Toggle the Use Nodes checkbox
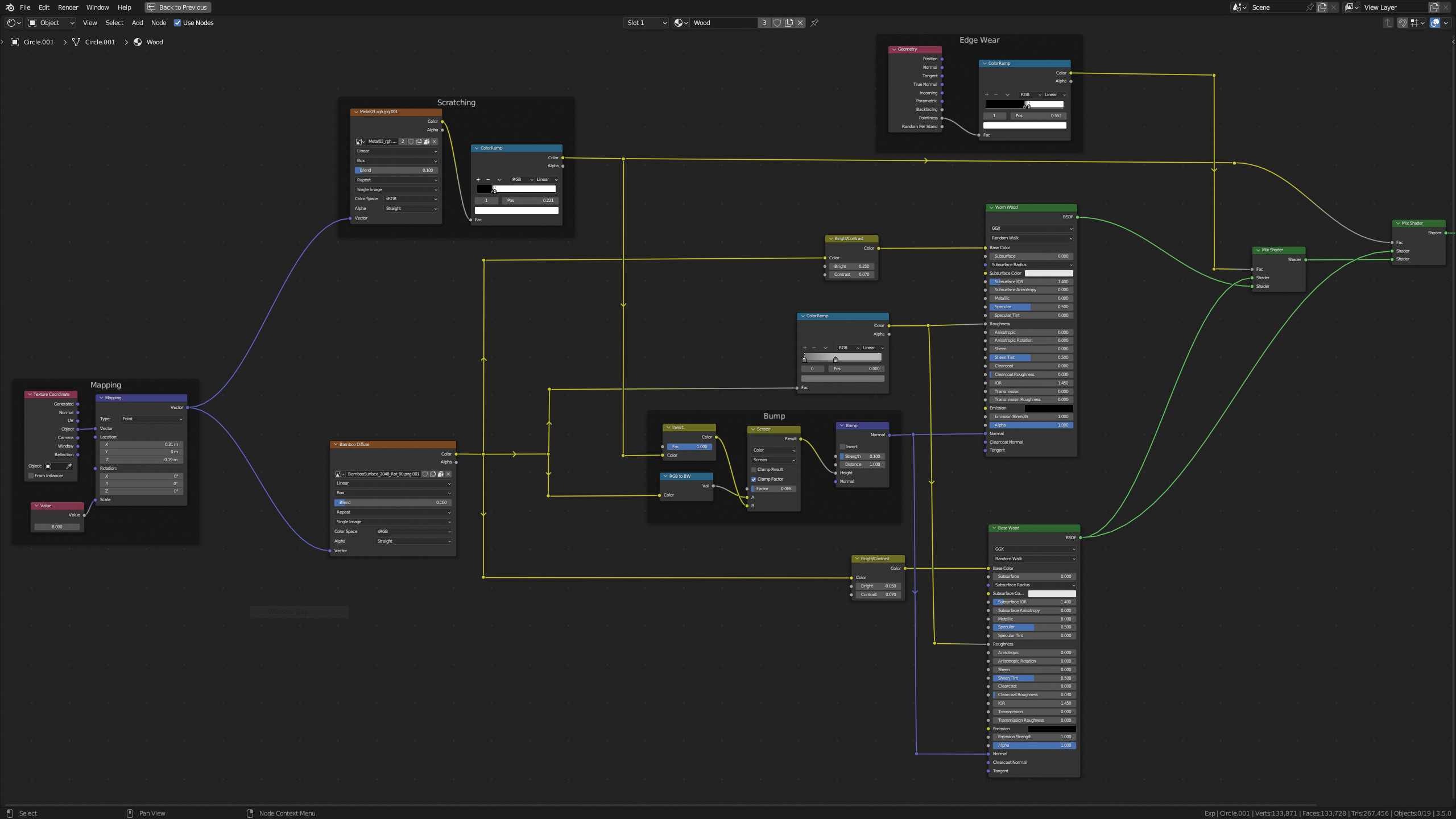Image resolution: width=1456 pixels, height=819 pixels. 177,23
